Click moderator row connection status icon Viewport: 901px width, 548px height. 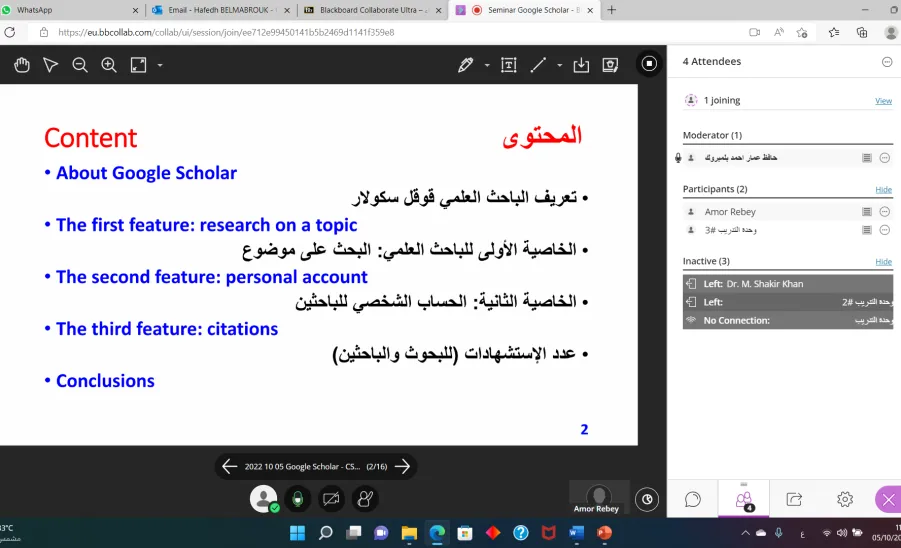867,158
